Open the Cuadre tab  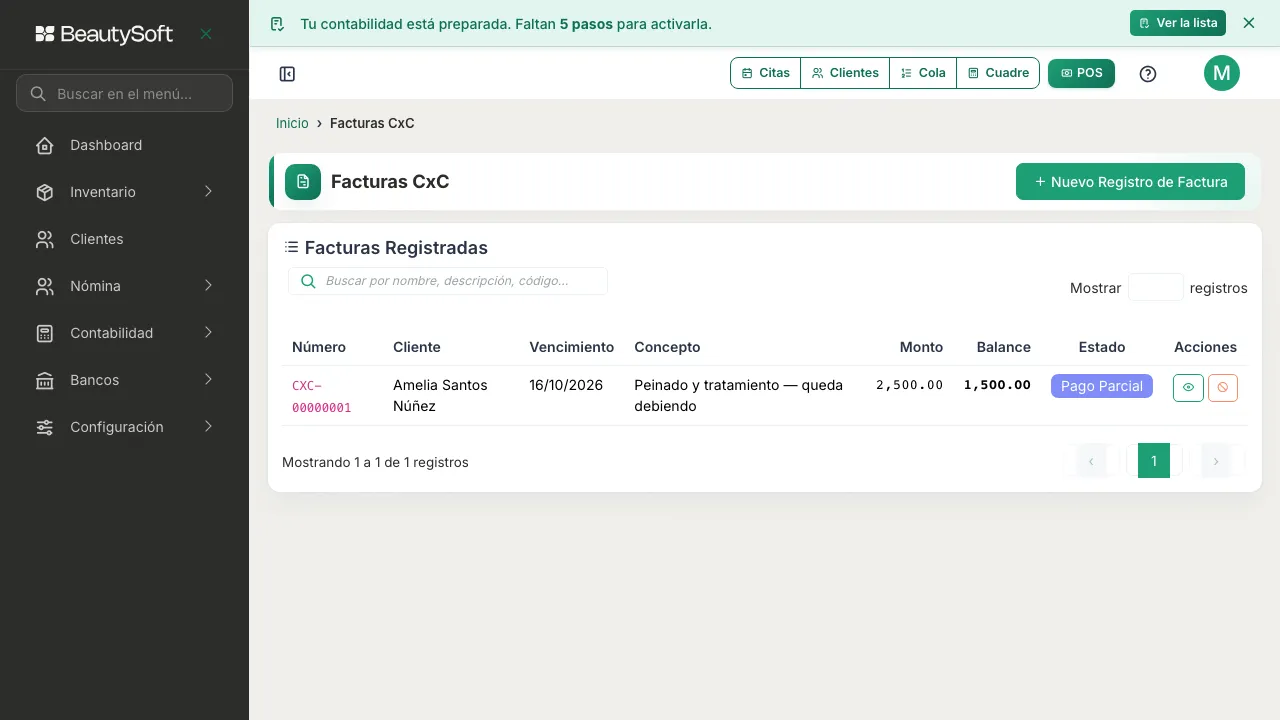click(x=998, y=73)
